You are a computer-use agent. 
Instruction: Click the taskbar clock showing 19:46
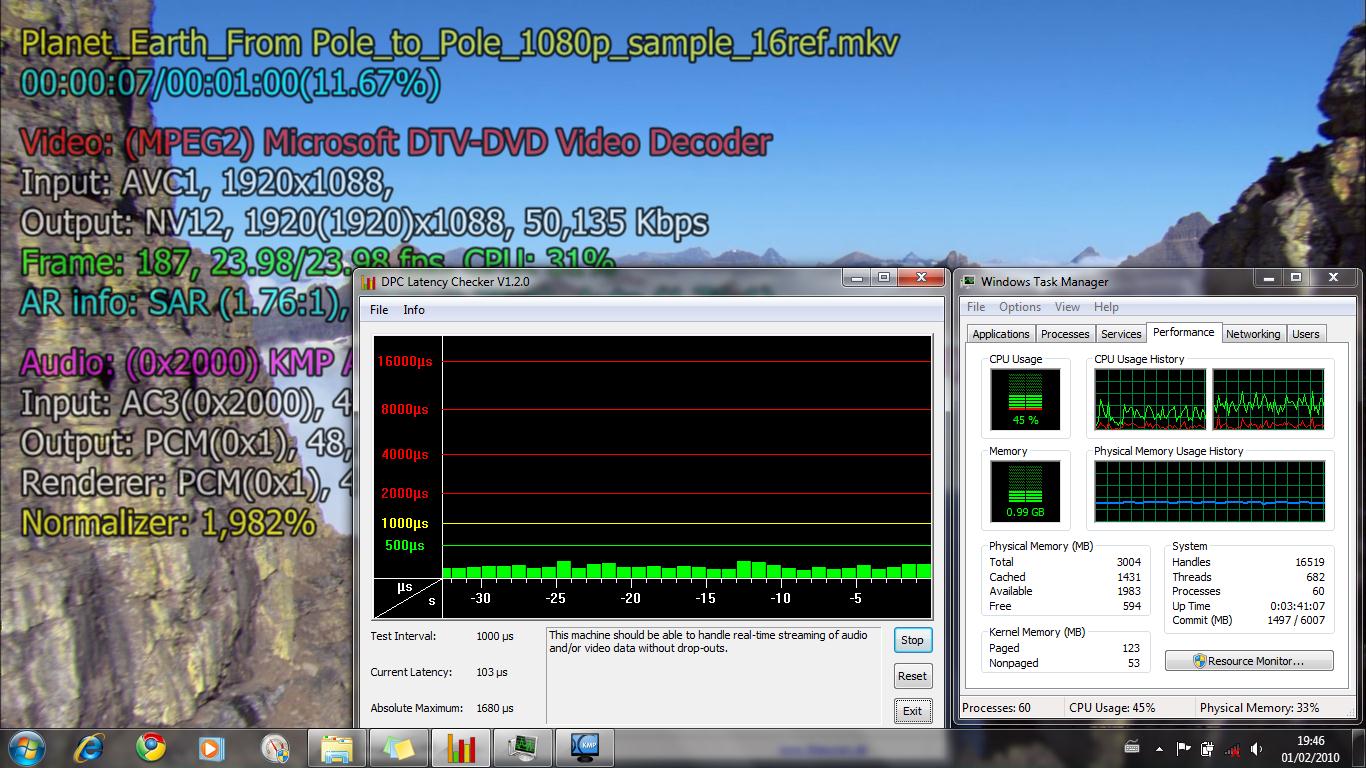coord(1310,748)
